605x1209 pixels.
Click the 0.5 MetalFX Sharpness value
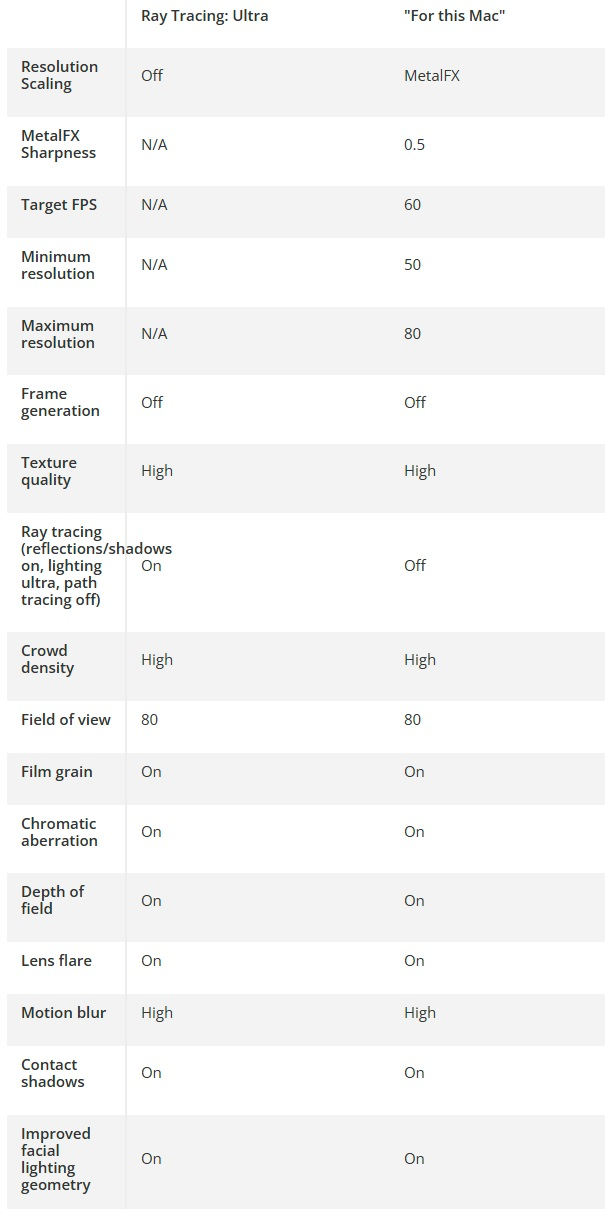(414, 144)
